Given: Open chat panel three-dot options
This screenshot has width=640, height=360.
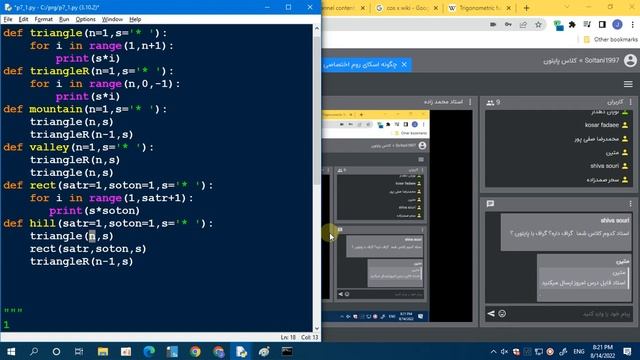Looking at the screenshot, I should 630,203.
